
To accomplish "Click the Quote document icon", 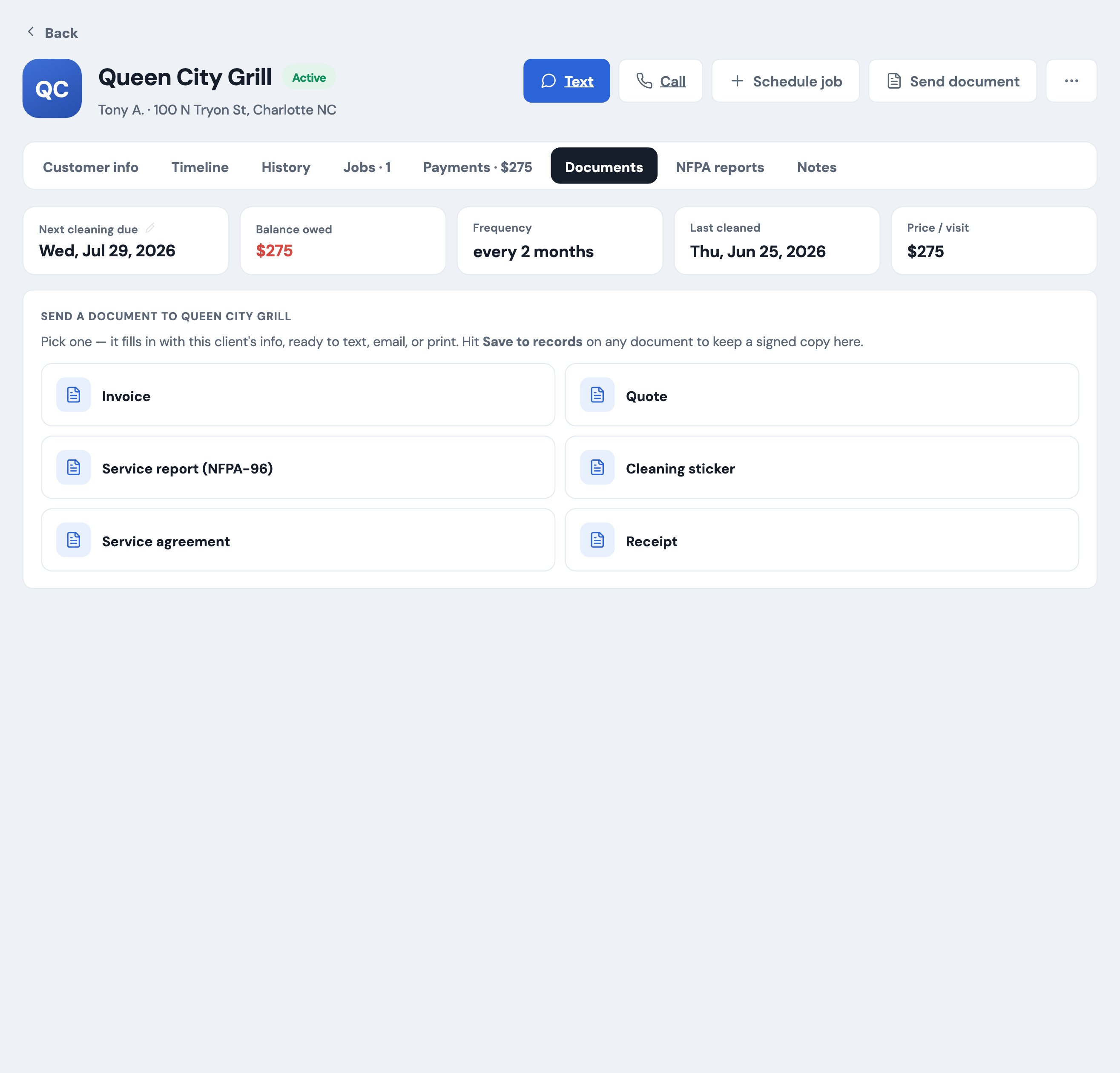I will 597,395.
